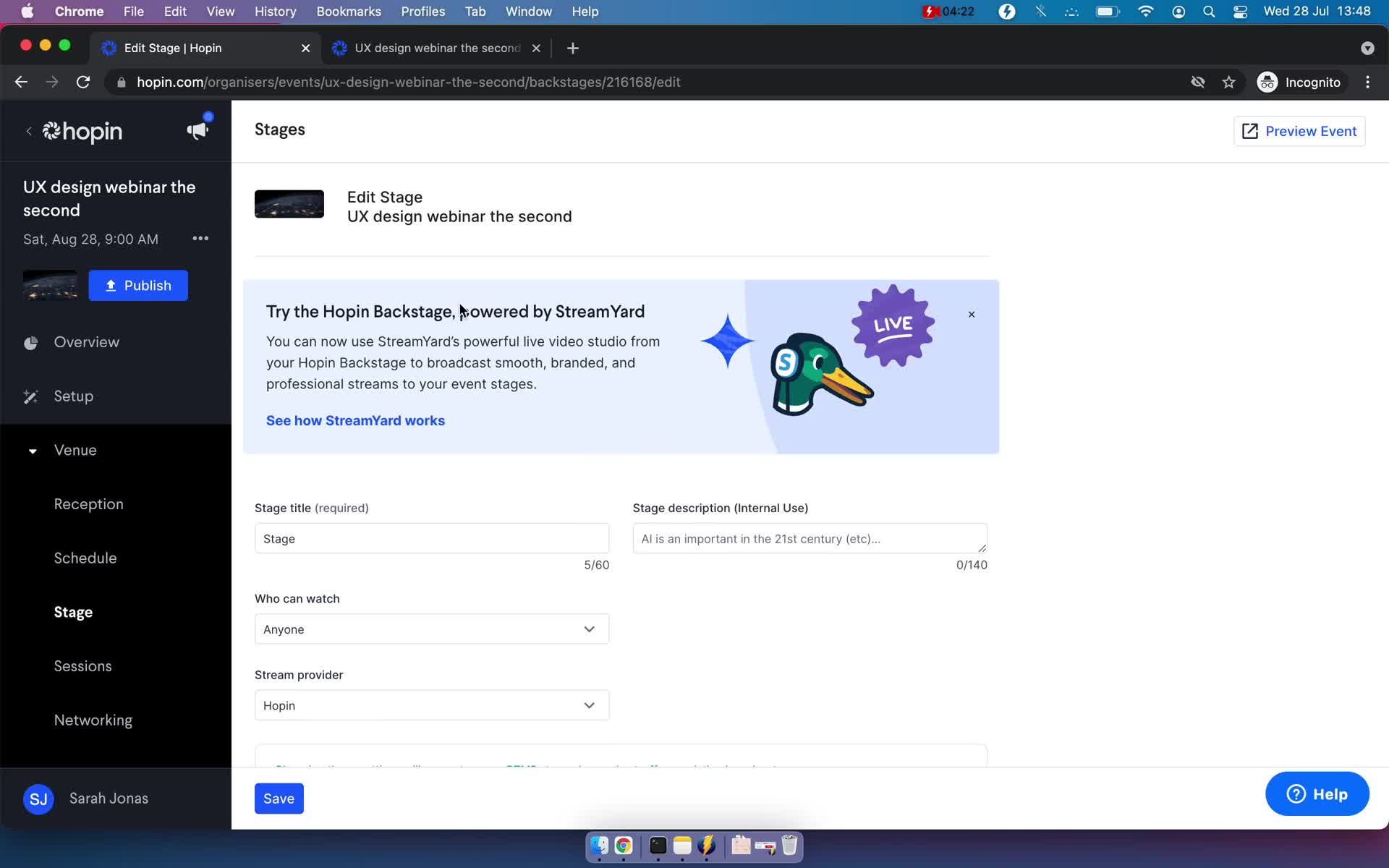The image size is (1389, 868).
Task: Click Wi-Fi status icon
Action: tap(1145, 12)
